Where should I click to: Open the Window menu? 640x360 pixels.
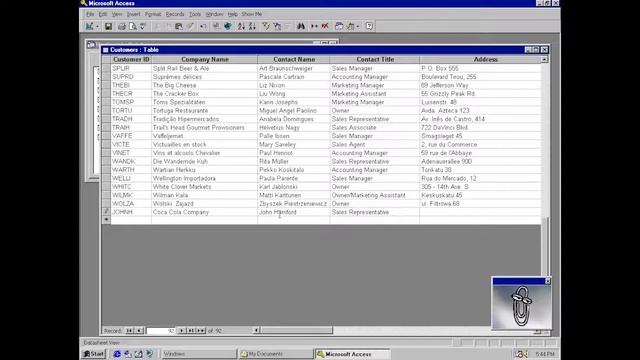tap(214, 14)
